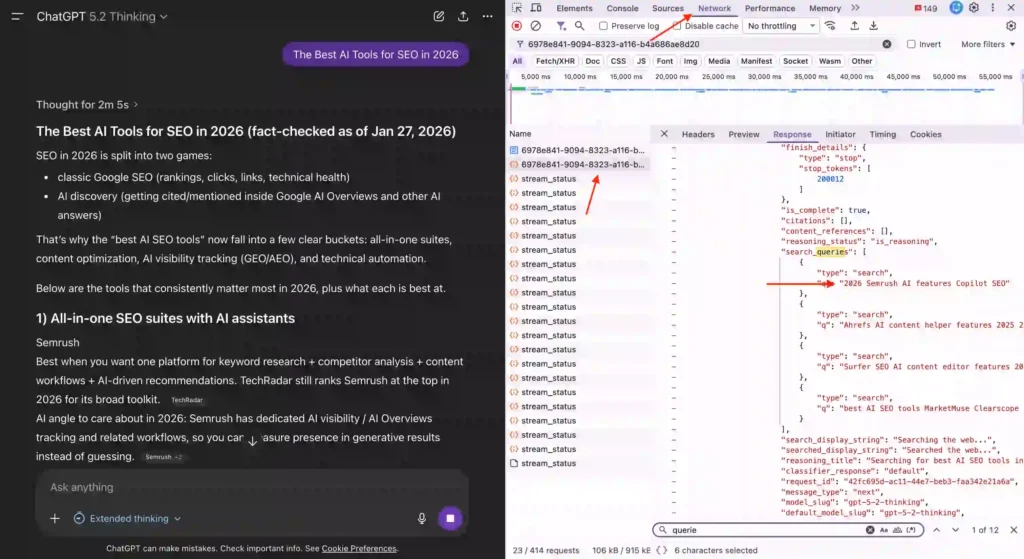Show the 149 issues counter
Screen dimensions: 1024x559
click(926, 8)
